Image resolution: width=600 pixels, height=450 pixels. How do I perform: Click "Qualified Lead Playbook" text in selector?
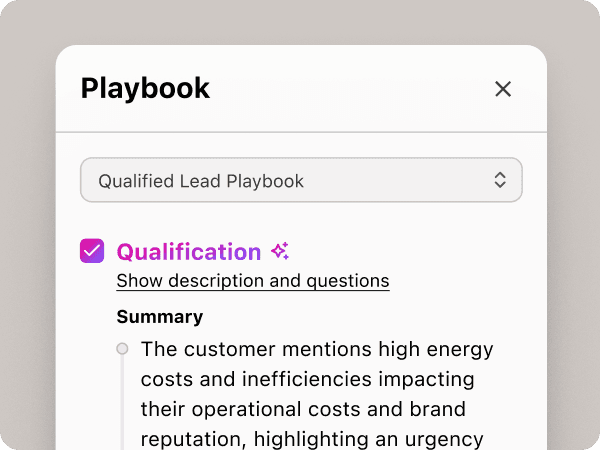pyautogui.click(x=200, y=181)
